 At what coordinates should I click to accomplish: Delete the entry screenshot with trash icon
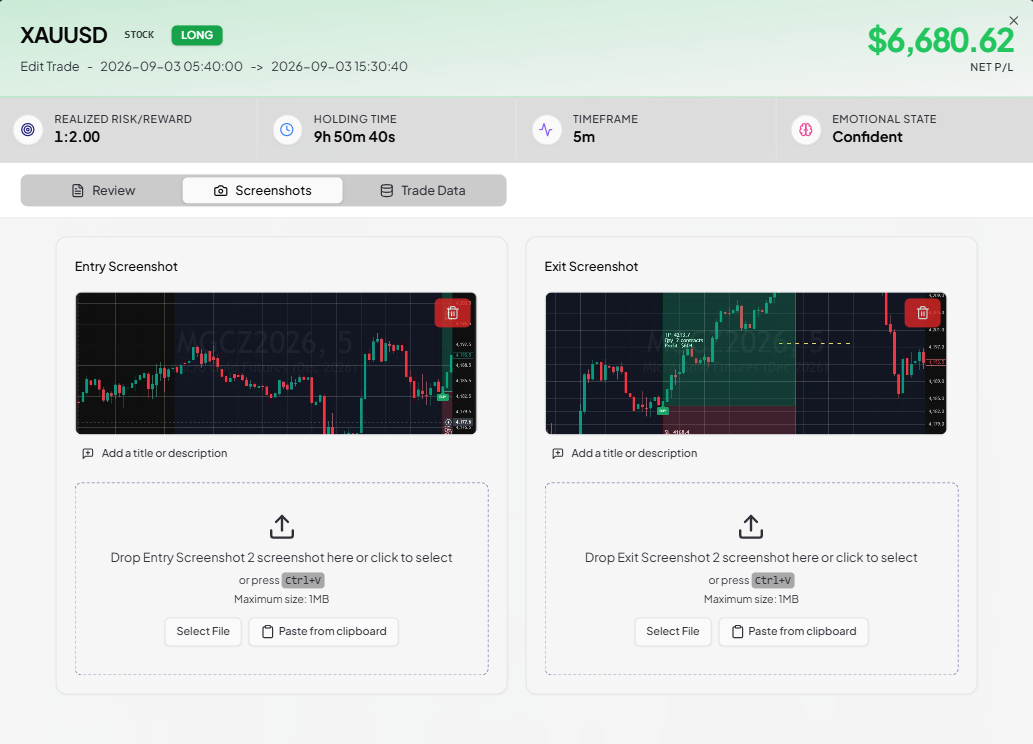click(453, 312)
